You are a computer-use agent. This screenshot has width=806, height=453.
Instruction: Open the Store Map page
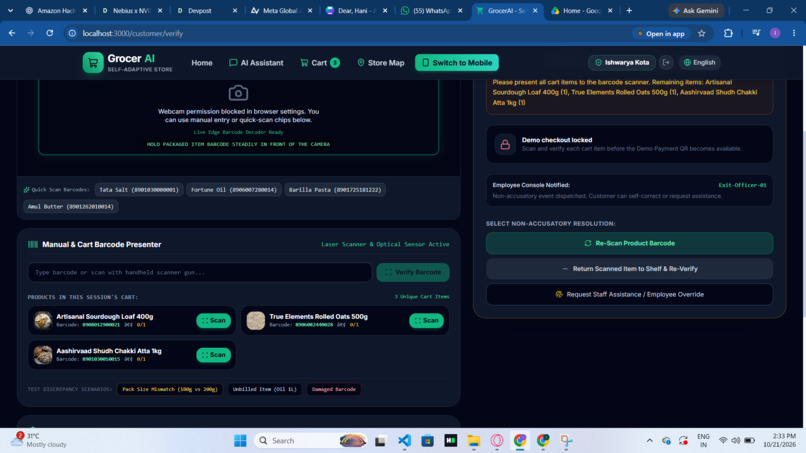[x=380, y=63]
